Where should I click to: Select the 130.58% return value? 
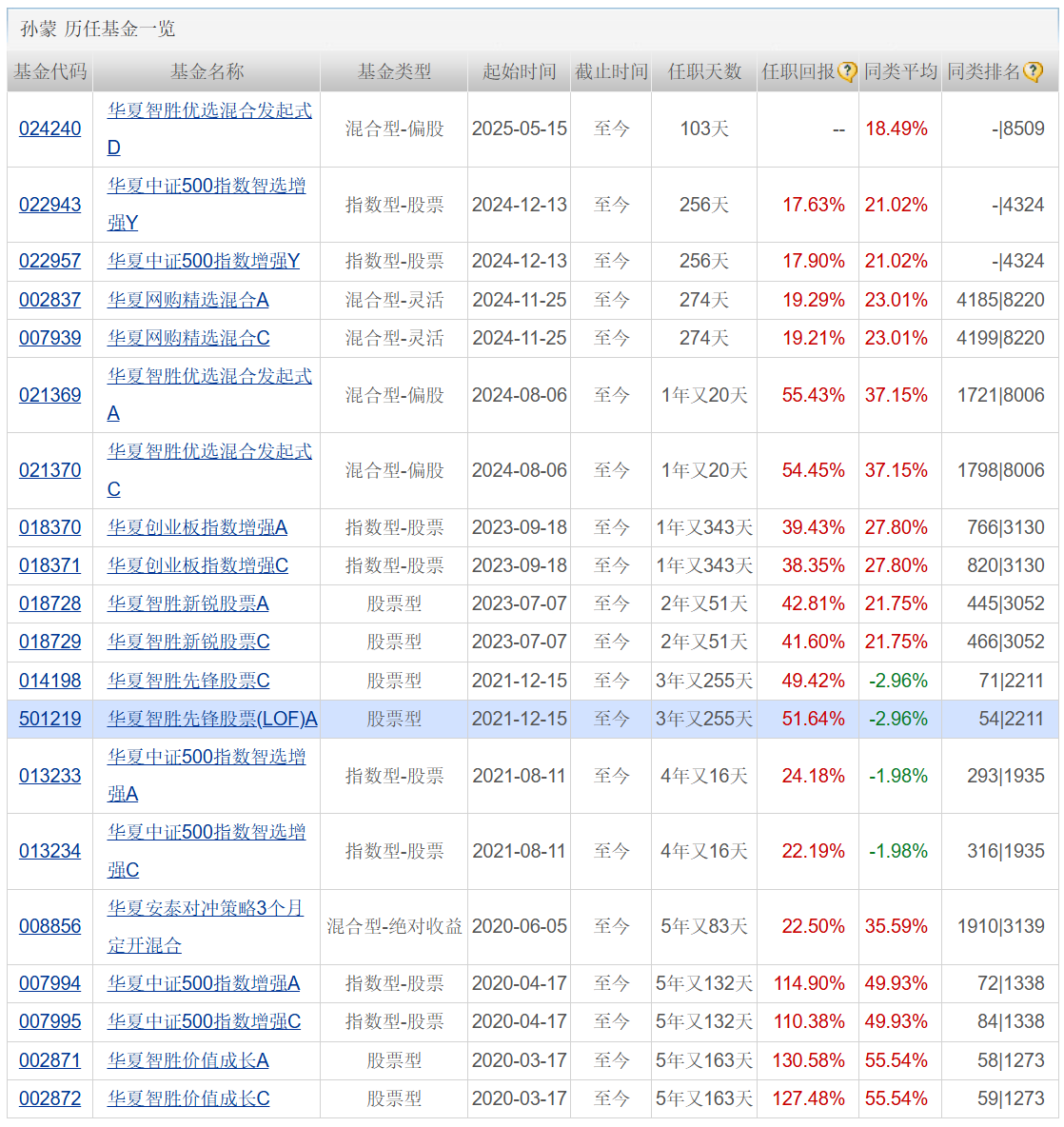coord(808,1061)
